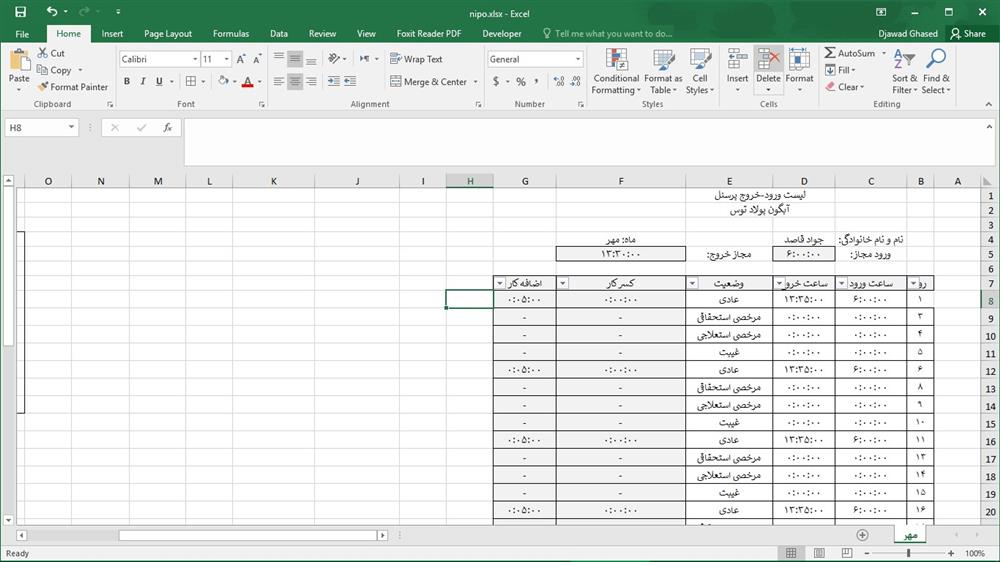Open Find & Select
This screenshot has height=562, width=1000.
(x=936, y=71)
